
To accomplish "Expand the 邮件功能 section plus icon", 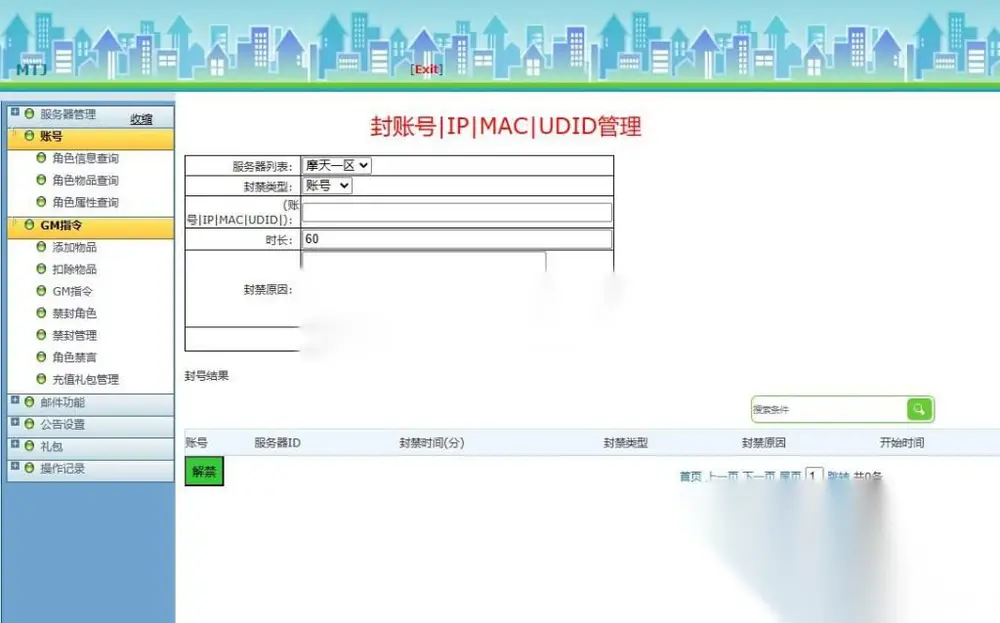I will tap(15, 400).
